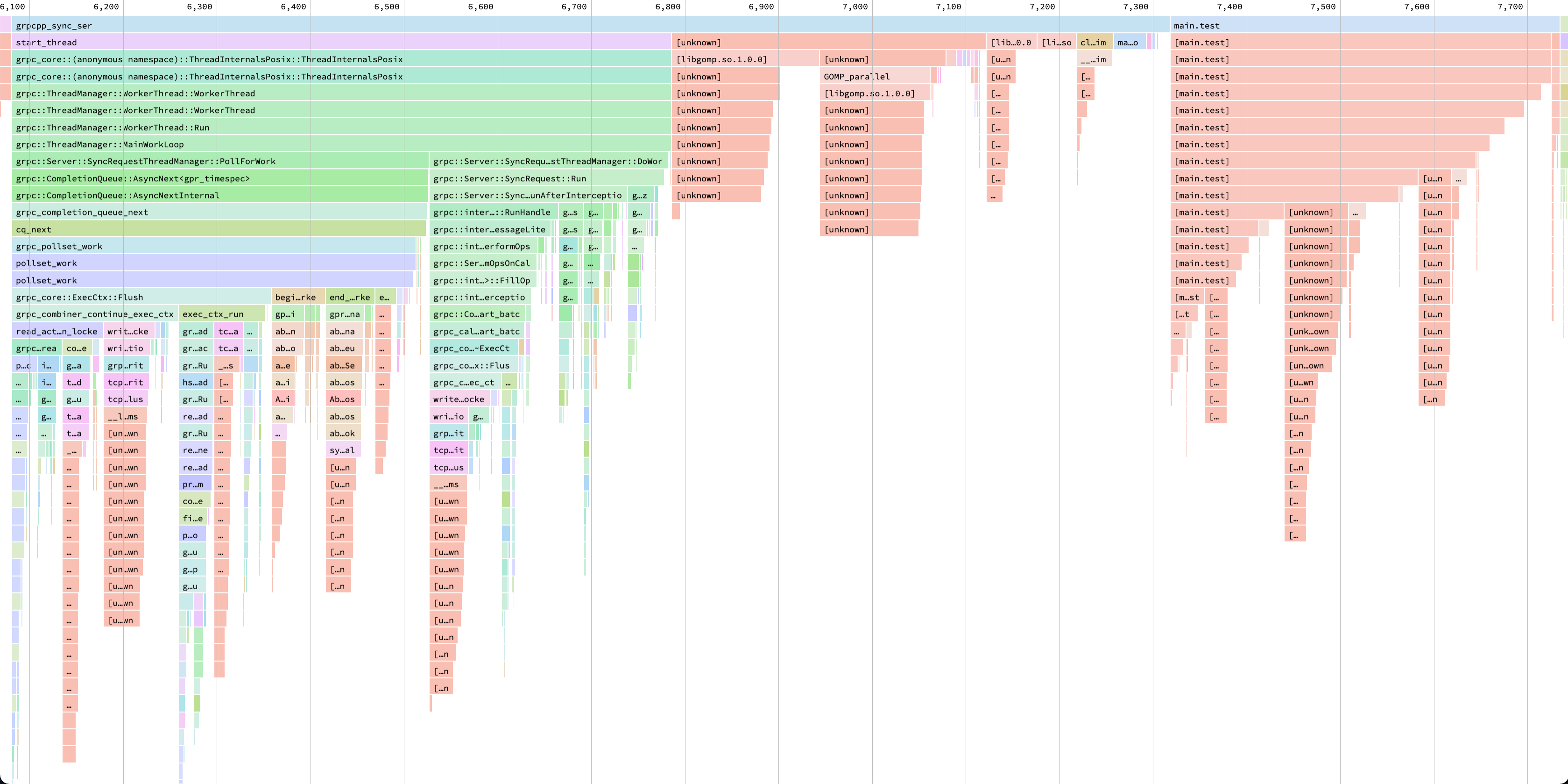The height and width of the screenshot is (784, 1568).
Task: Select grpc::CompletionQueue::AsyncNextInternal frame
Action: point(219,196)
